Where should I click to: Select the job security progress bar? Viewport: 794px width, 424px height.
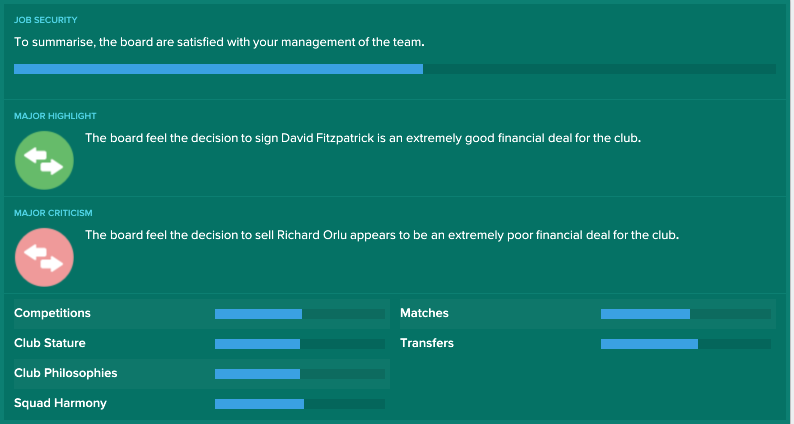pos(394,69)
